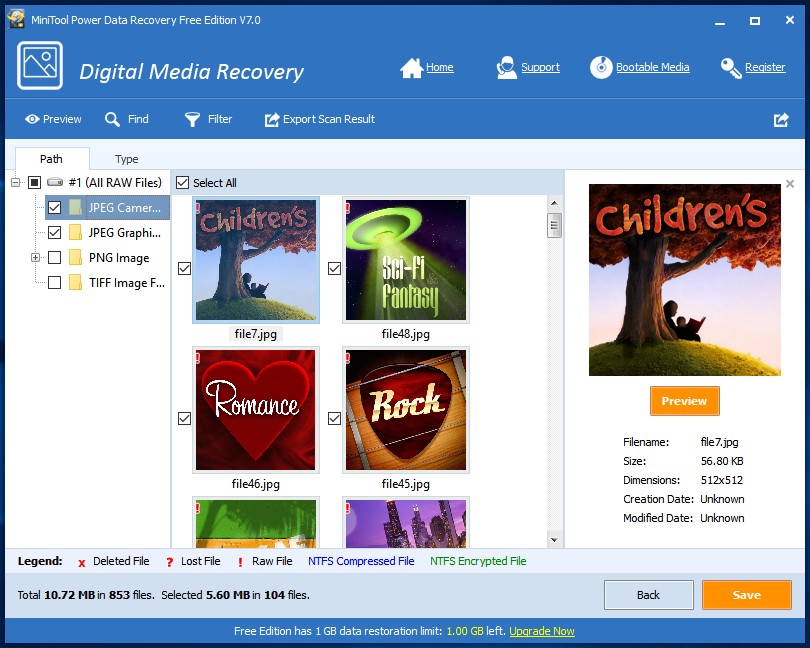Click the Preview toolbar label
This screenshot has height=648, width=810.
click(62, 119)
